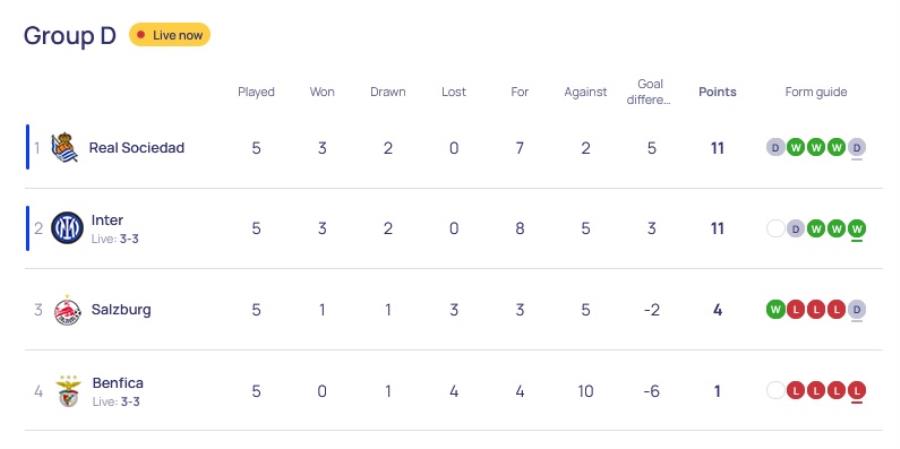Click the Inter club crest
900x449 pixels.
coord(67,228)
